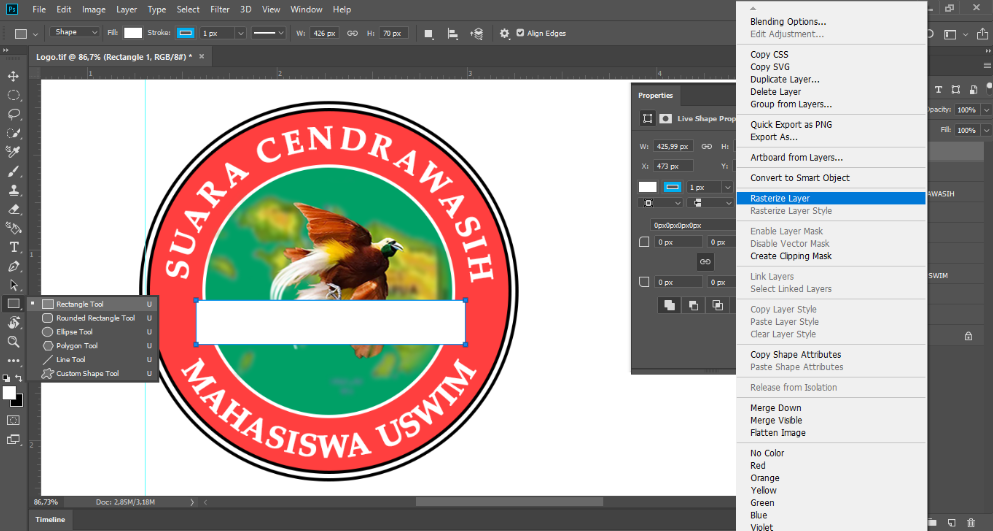This screenshot has height=531, width=993.
Task: Pick Ellipse Tool from flyout
Action: pos(92,332)
